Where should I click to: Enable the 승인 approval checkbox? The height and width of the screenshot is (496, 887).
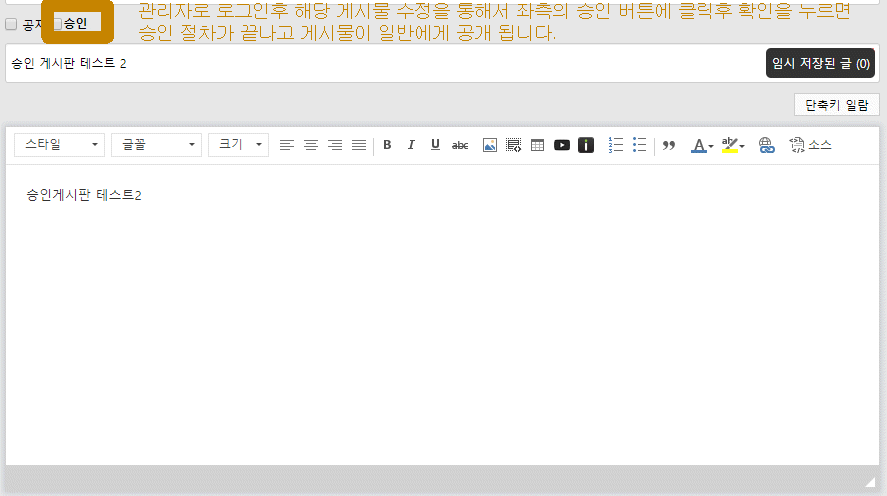(x=58, y=23)
